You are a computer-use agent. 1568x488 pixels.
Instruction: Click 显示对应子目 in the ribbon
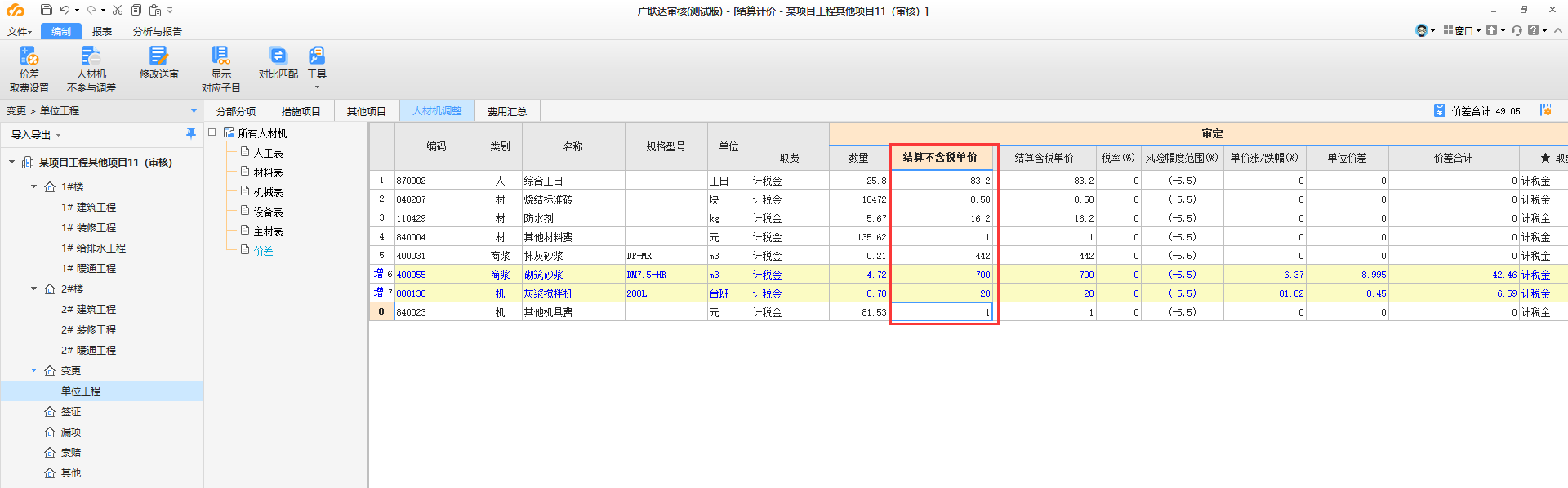tap(220, 69)
